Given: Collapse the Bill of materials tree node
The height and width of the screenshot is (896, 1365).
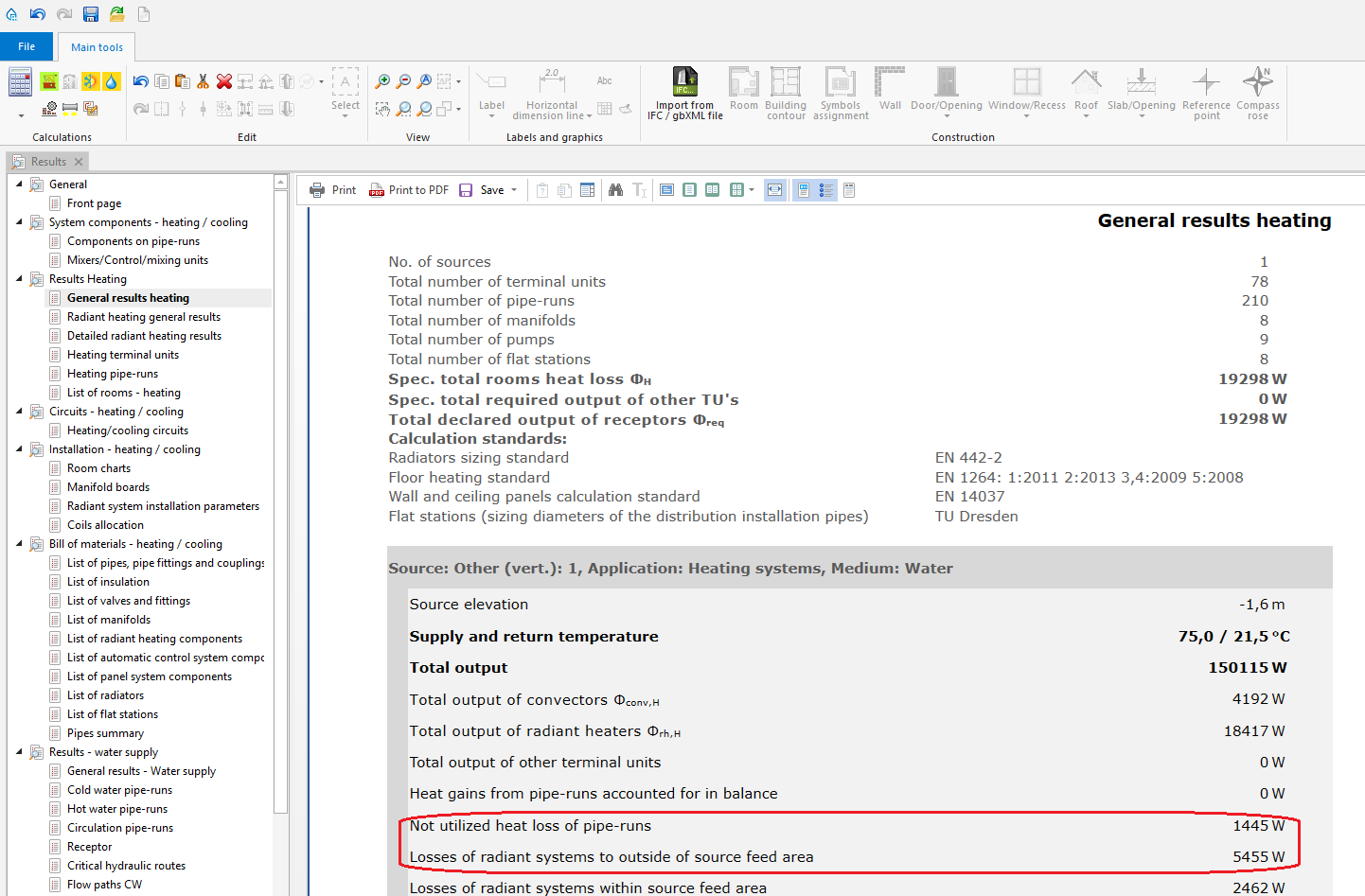Looking at the screenshot, I should [19, 544].
